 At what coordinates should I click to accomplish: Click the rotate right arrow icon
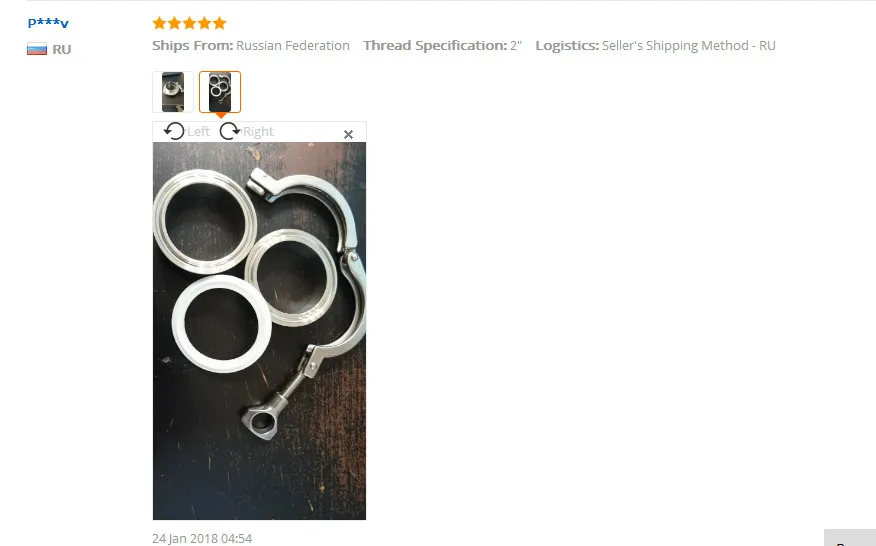(x=230, y=131)
